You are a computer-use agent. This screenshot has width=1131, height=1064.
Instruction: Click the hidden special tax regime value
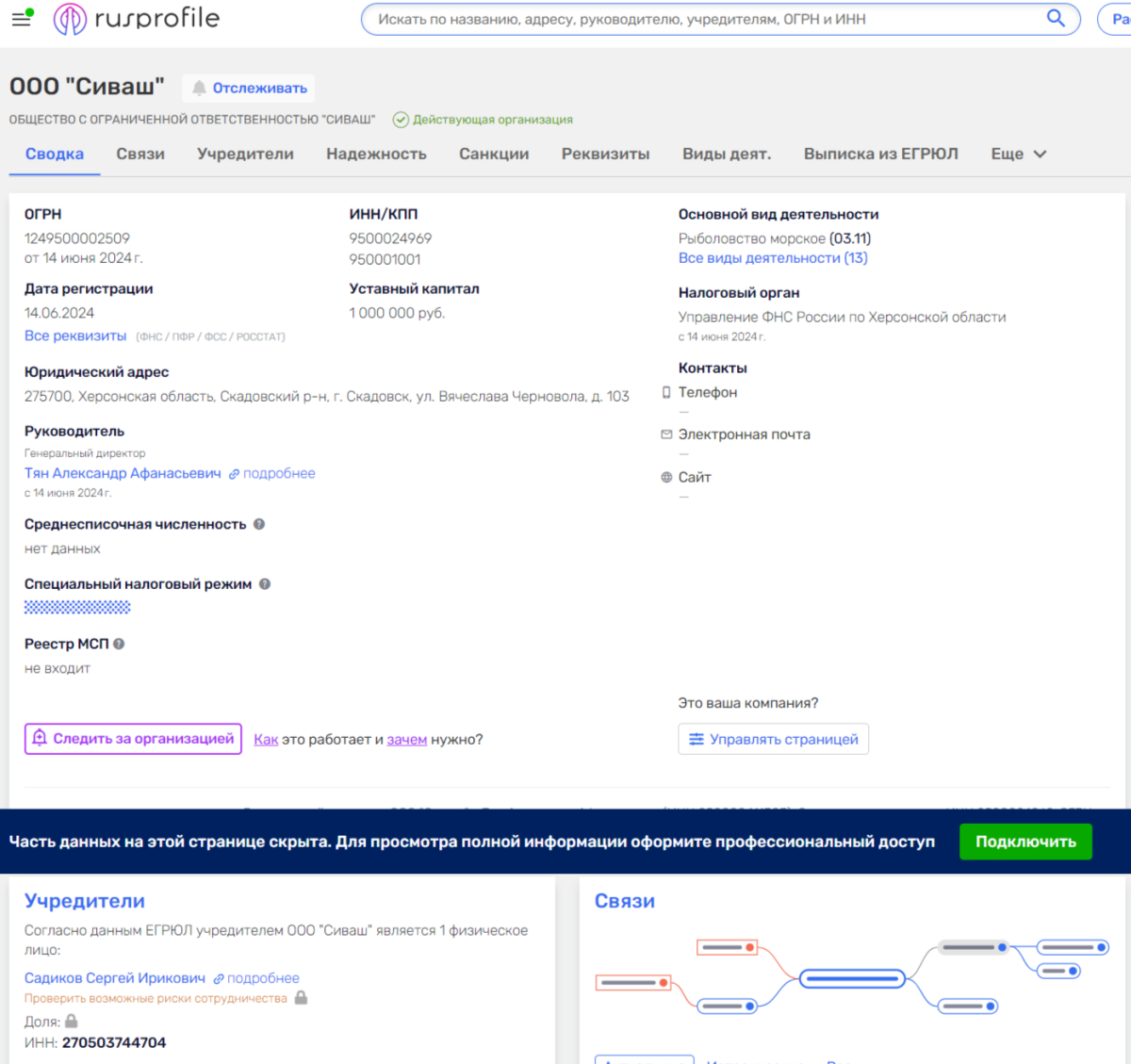(77, 608)
